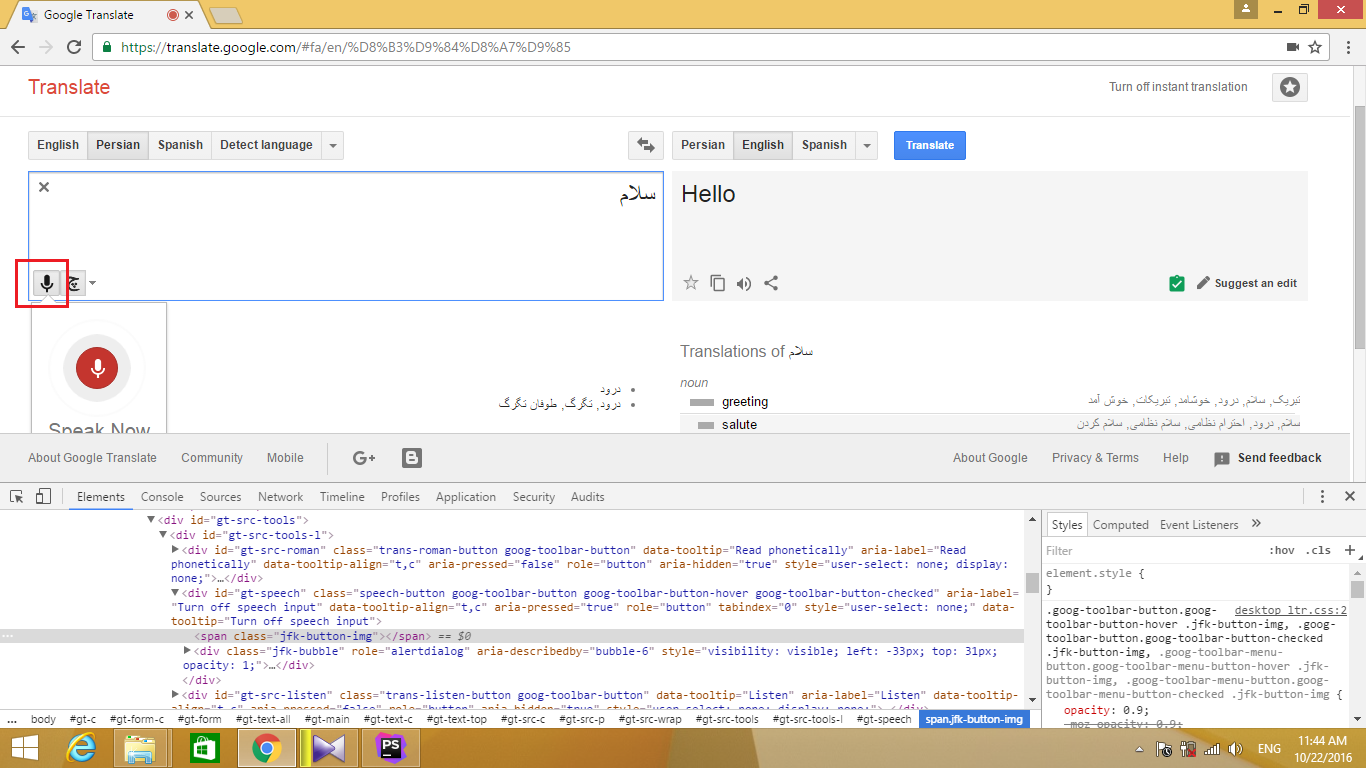Screen dimensions: 1366x768
Task: Click the camera icon in address bar
Action: point(1292,47)
